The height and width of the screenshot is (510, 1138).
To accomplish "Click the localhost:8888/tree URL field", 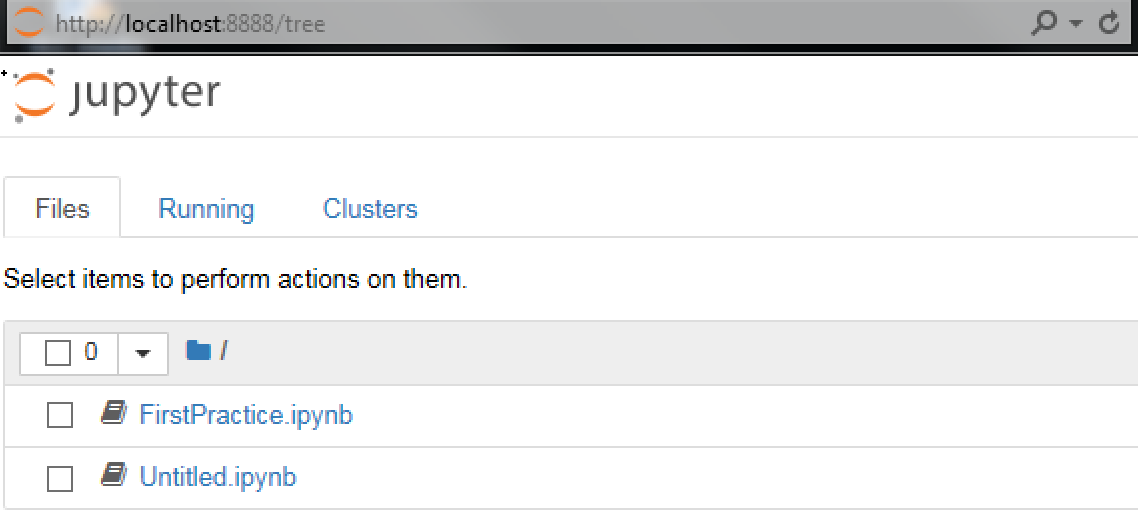I will 537,23.
